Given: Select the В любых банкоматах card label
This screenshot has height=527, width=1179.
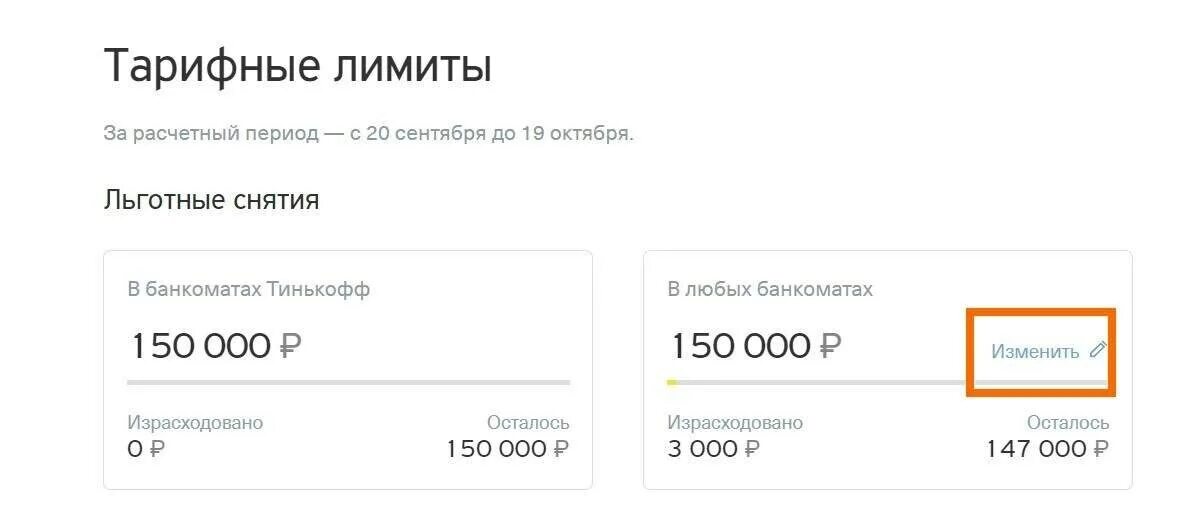Looking at the screenshot, I should coord(770,289).
